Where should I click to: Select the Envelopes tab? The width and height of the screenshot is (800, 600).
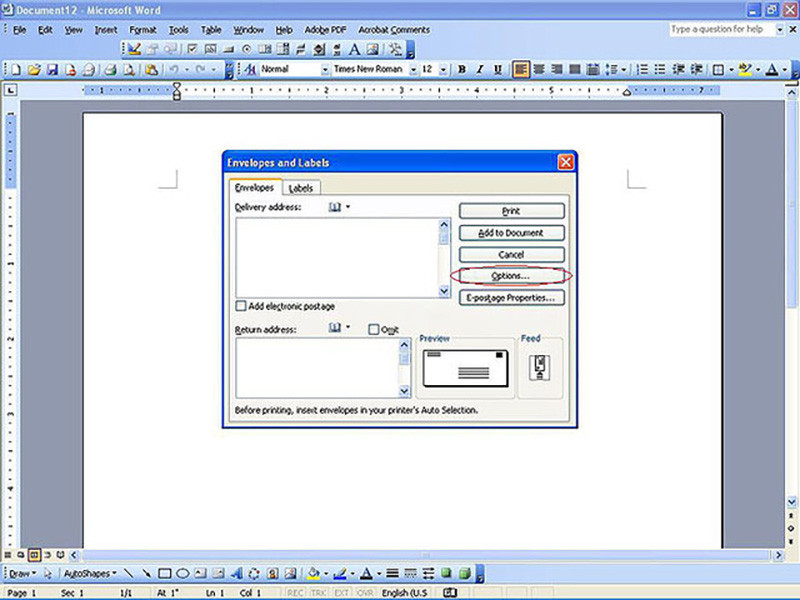click(254, 187)
